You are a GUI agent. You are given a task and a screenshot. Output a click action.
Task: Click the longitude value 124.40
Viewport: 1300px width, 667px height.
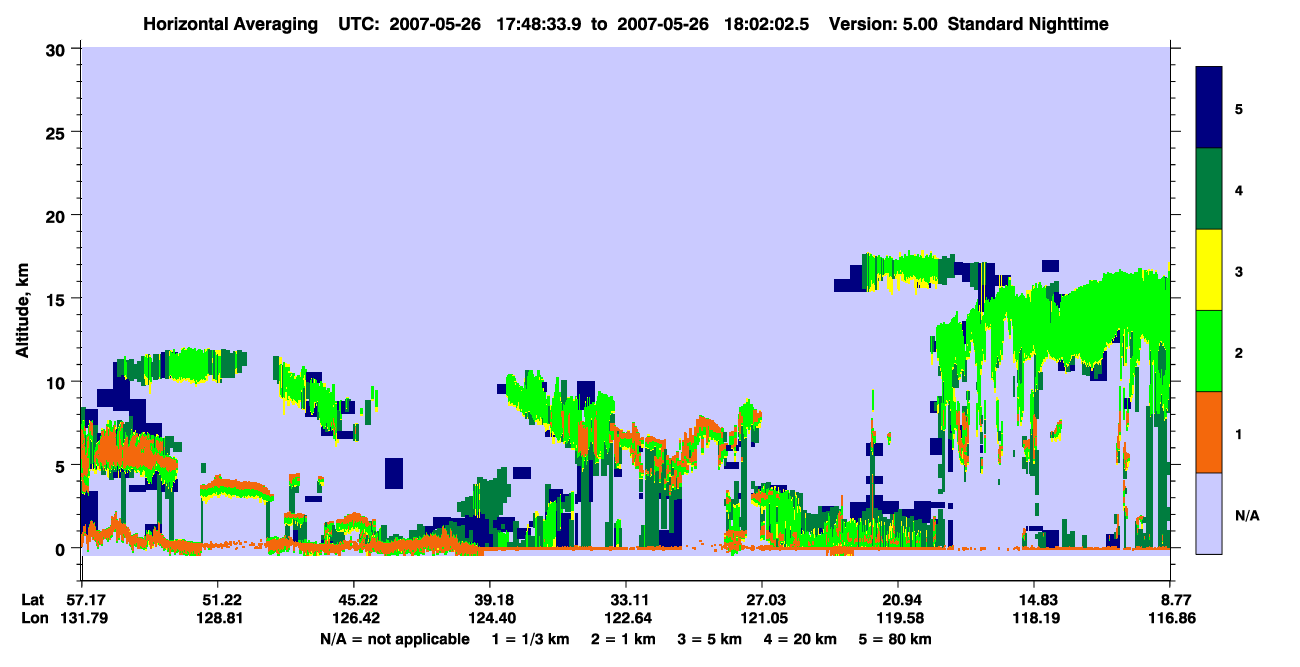490,618
